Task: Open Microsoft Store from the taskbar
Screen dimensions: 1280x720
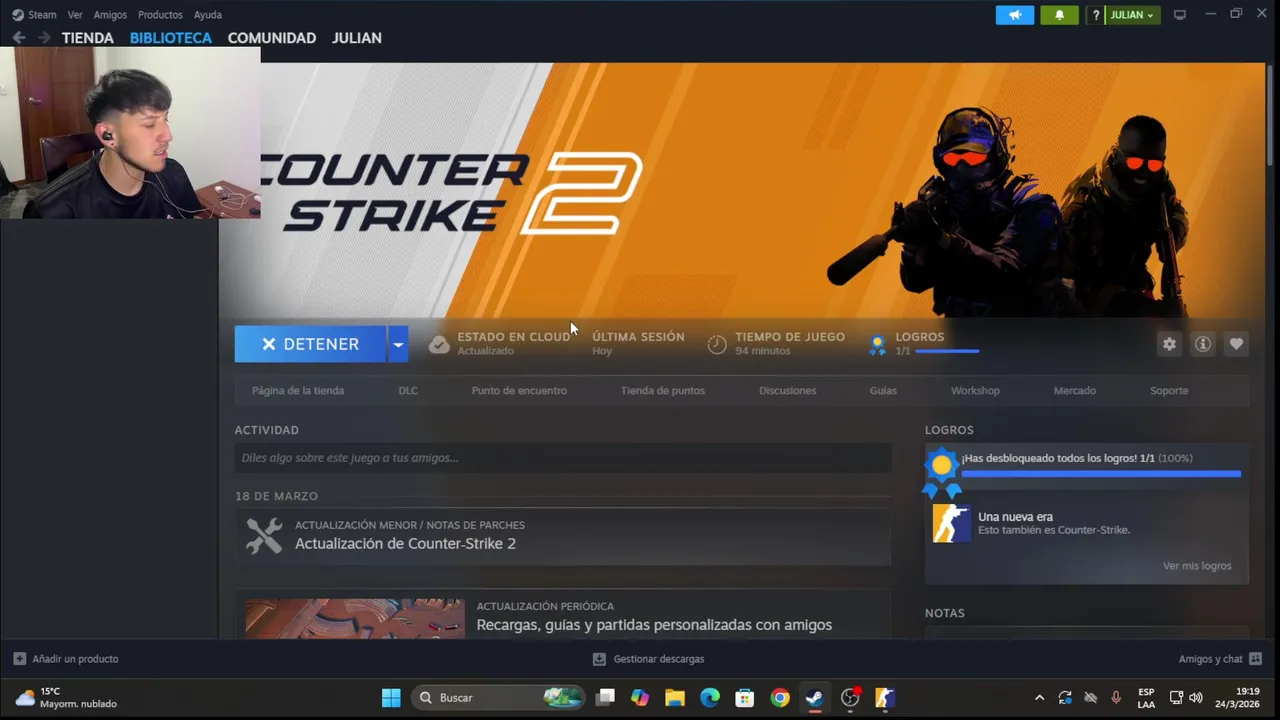Action: pos(744,698)
